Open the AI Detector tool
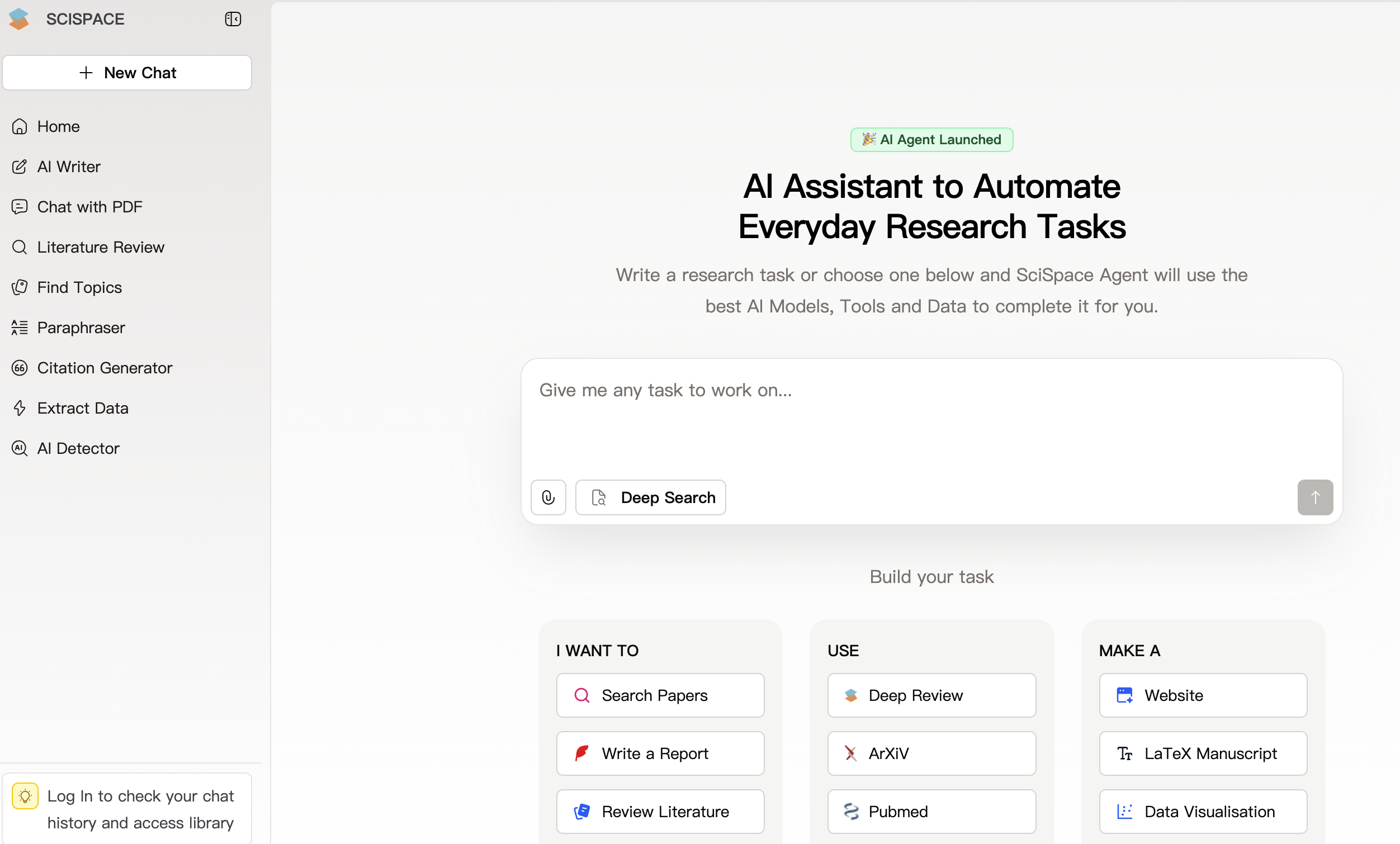The image size is (1400, 844). (78, 449)
